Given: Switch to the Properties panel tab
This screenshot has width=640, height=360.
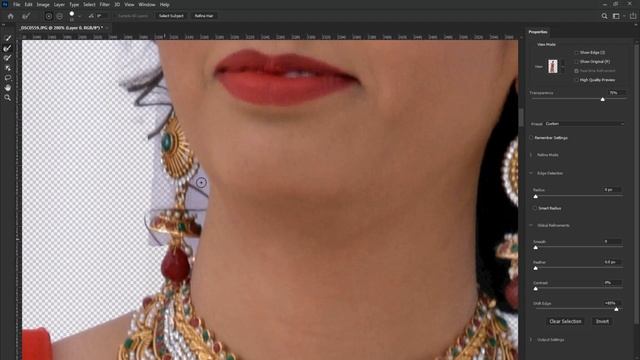Looking at the screenshot, I should pyautogui.click(x=538, y=32).
